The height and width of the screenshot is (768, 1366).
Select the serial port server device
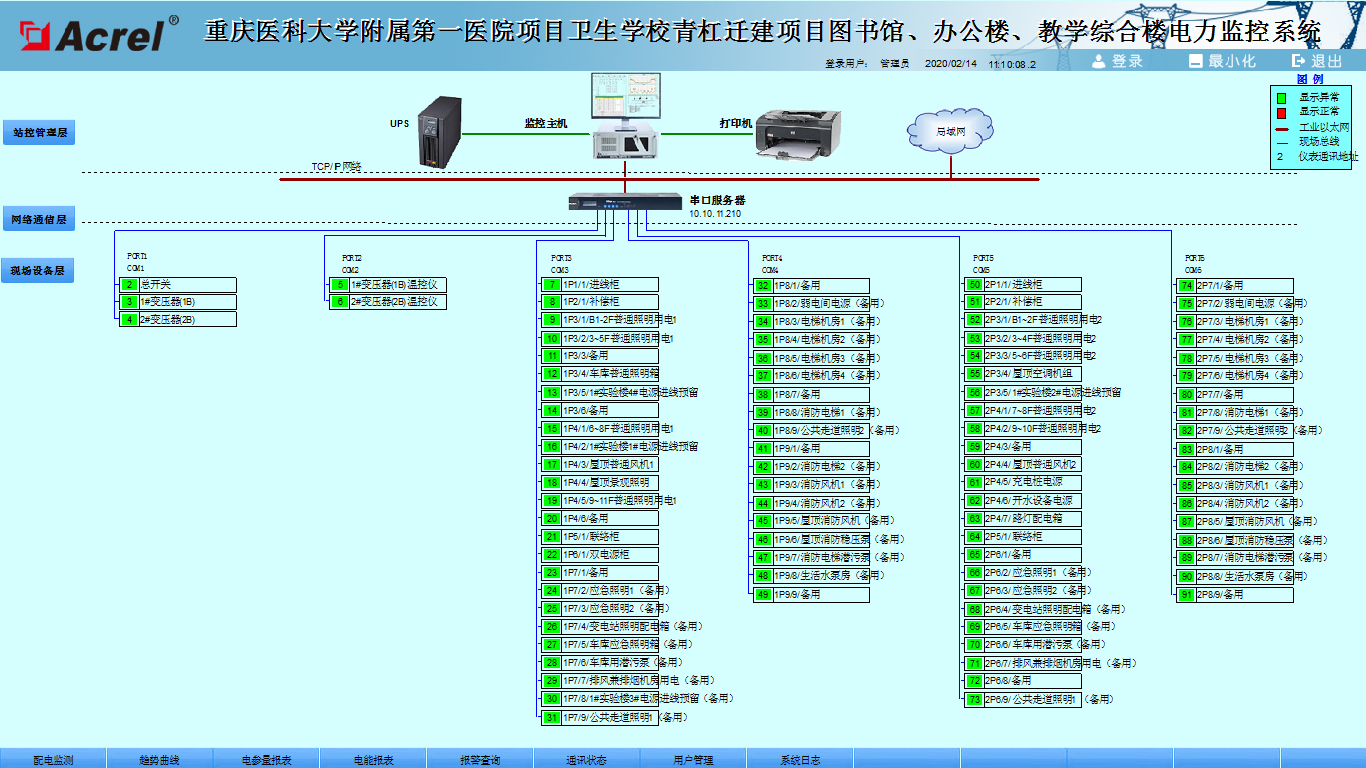(x=626, y=201)
